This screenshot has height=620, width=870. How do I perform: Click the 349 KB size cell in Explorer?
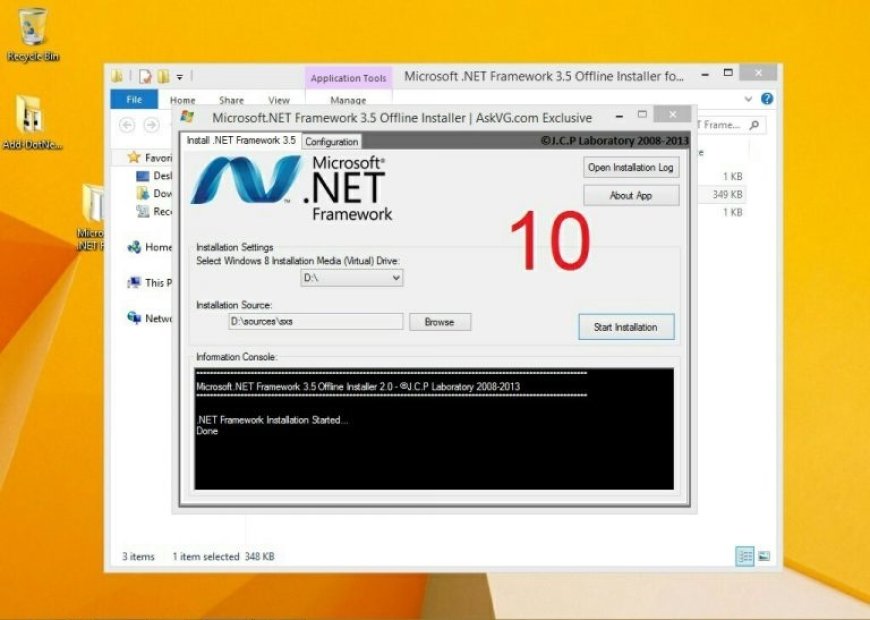point(727,194)
